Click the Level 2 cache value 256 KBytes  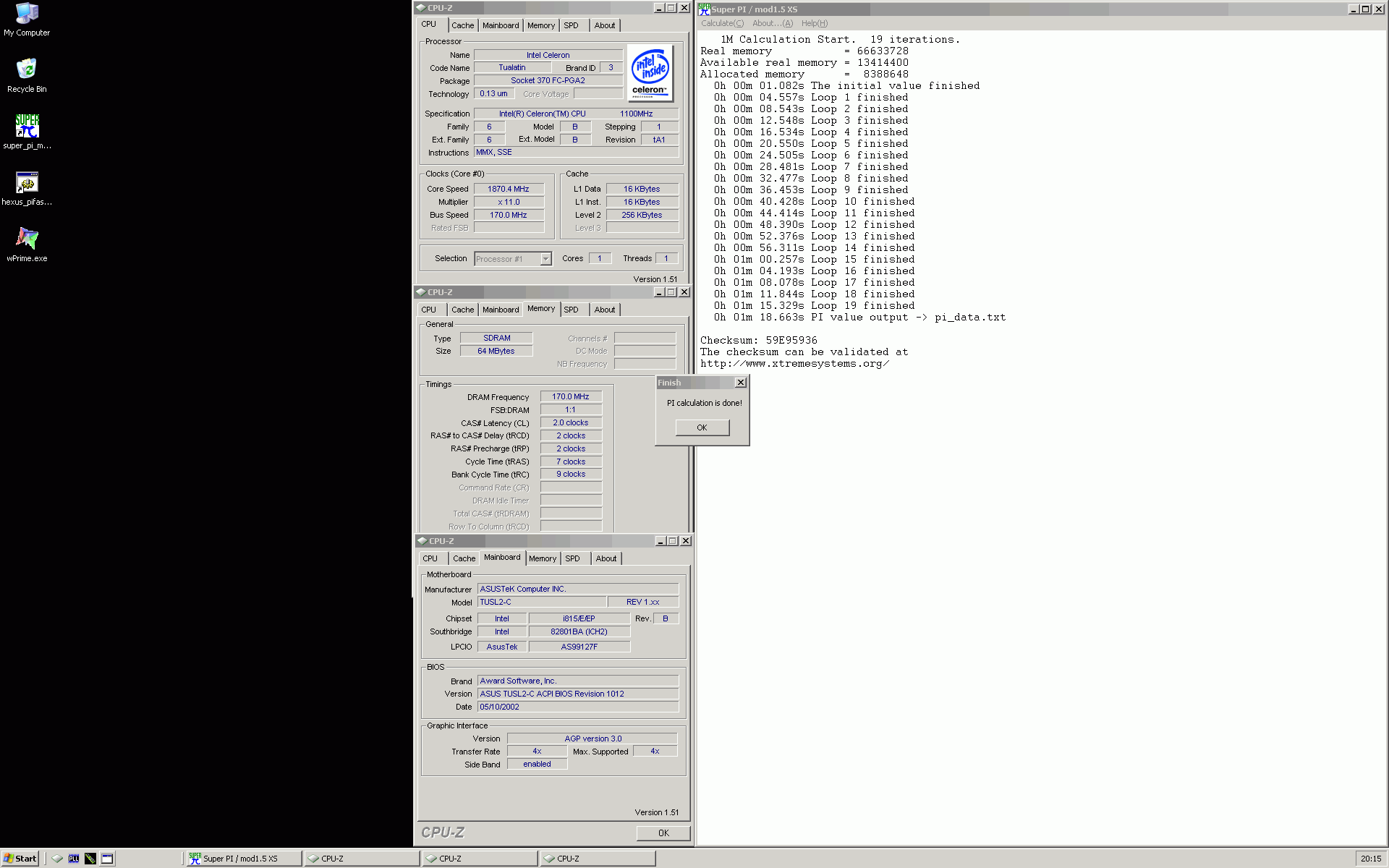[642, 215]
